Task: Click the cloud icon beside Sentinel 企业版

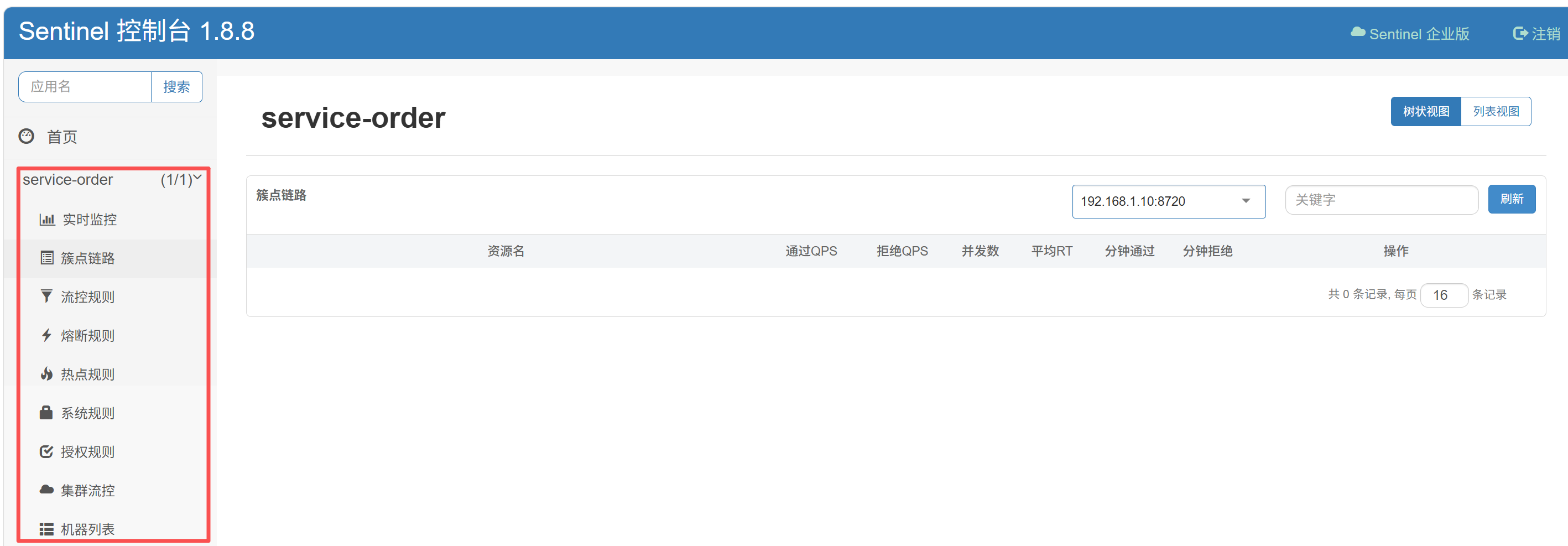Action: pos(1357,32)
